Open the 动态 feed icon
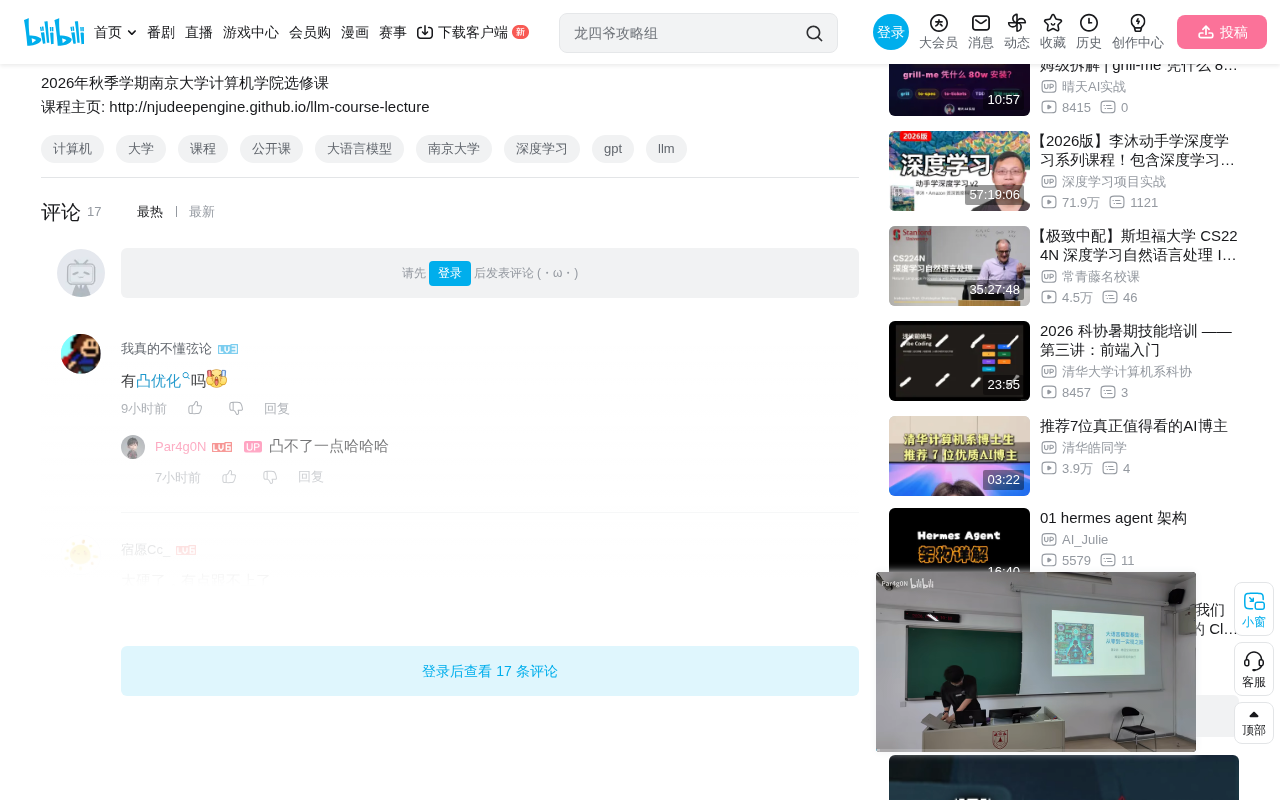The width and height of the screenshot is (1280, 800). [1017, 32]
